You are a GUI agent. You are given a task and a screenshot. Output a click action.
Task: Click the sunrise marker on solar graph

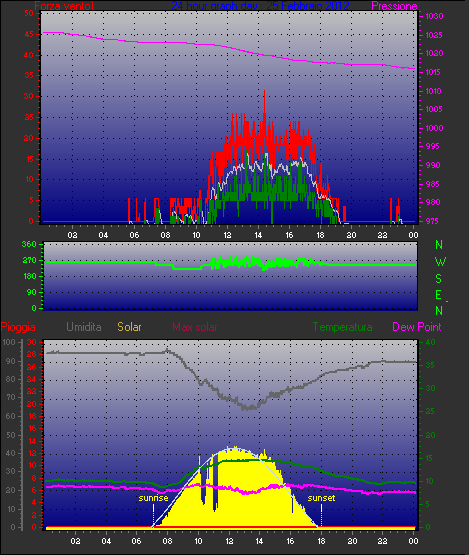pos(153,498)
